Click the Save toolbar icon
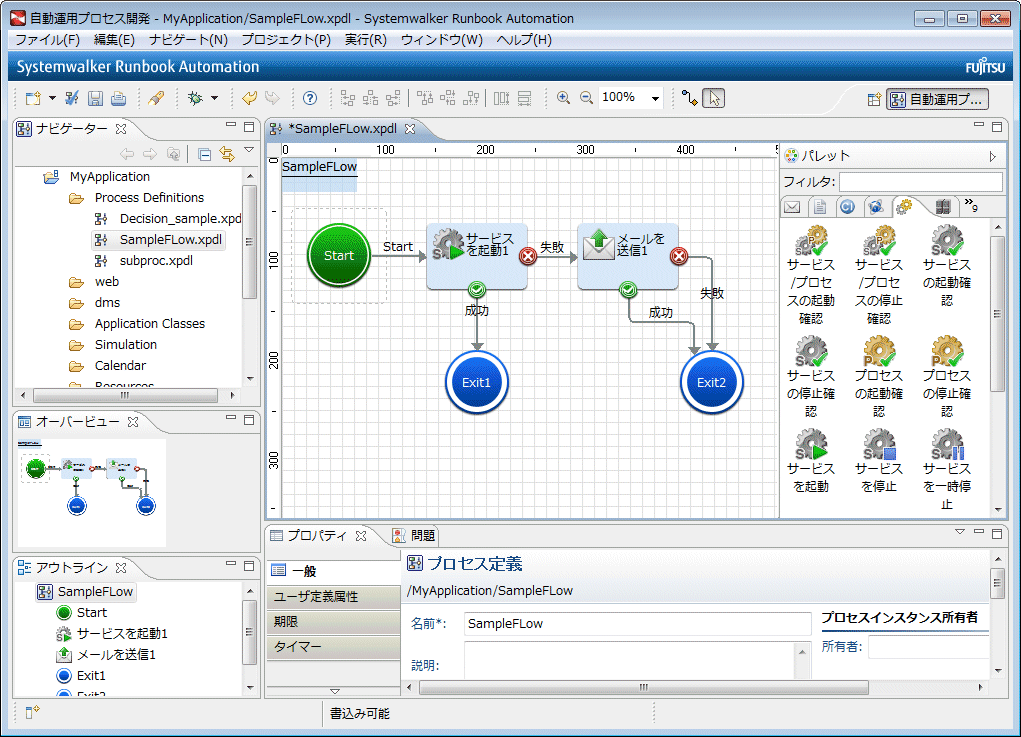1021x737 pixels. [95, 98]
